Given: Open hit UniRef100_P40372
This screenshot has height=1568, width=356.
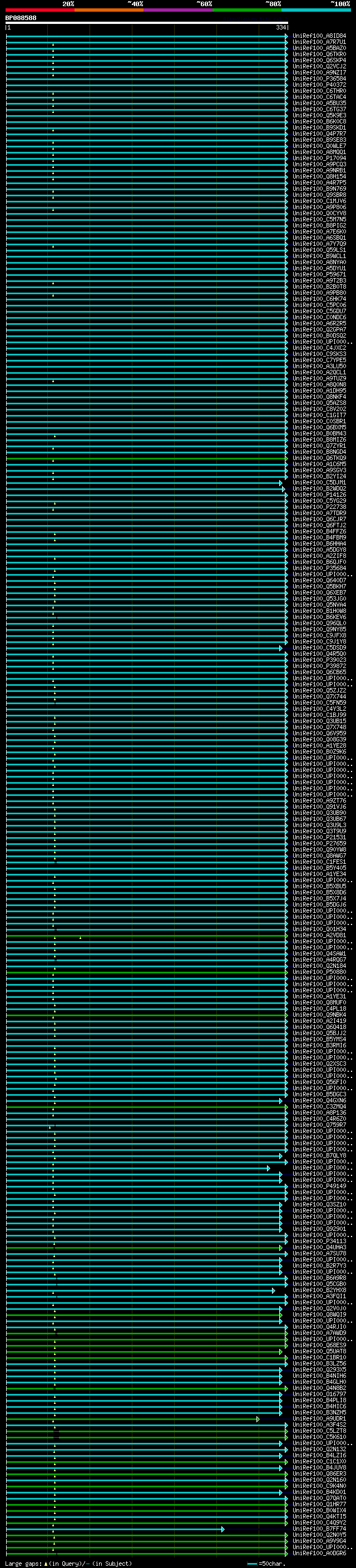Looking at the screenshot, I should point(319,85).
